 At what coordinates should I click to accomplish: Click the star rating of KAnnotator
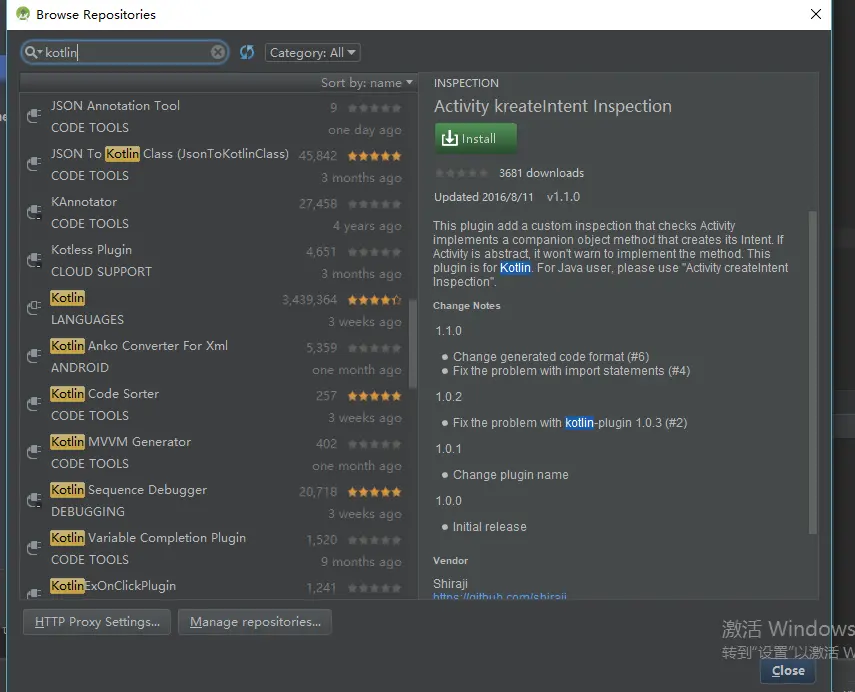pos(375,204)
